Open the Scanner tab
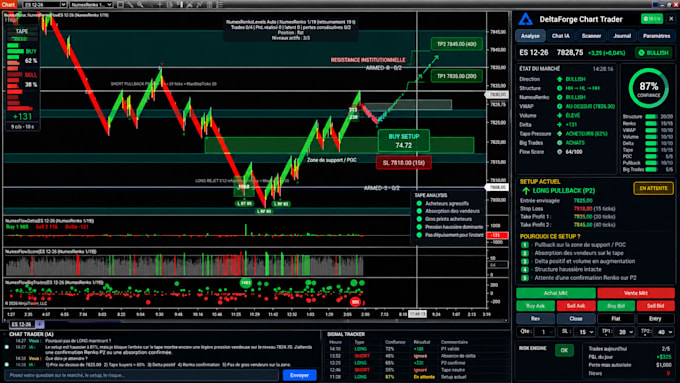This screenshot has width=680, height=383. point(591,36)
